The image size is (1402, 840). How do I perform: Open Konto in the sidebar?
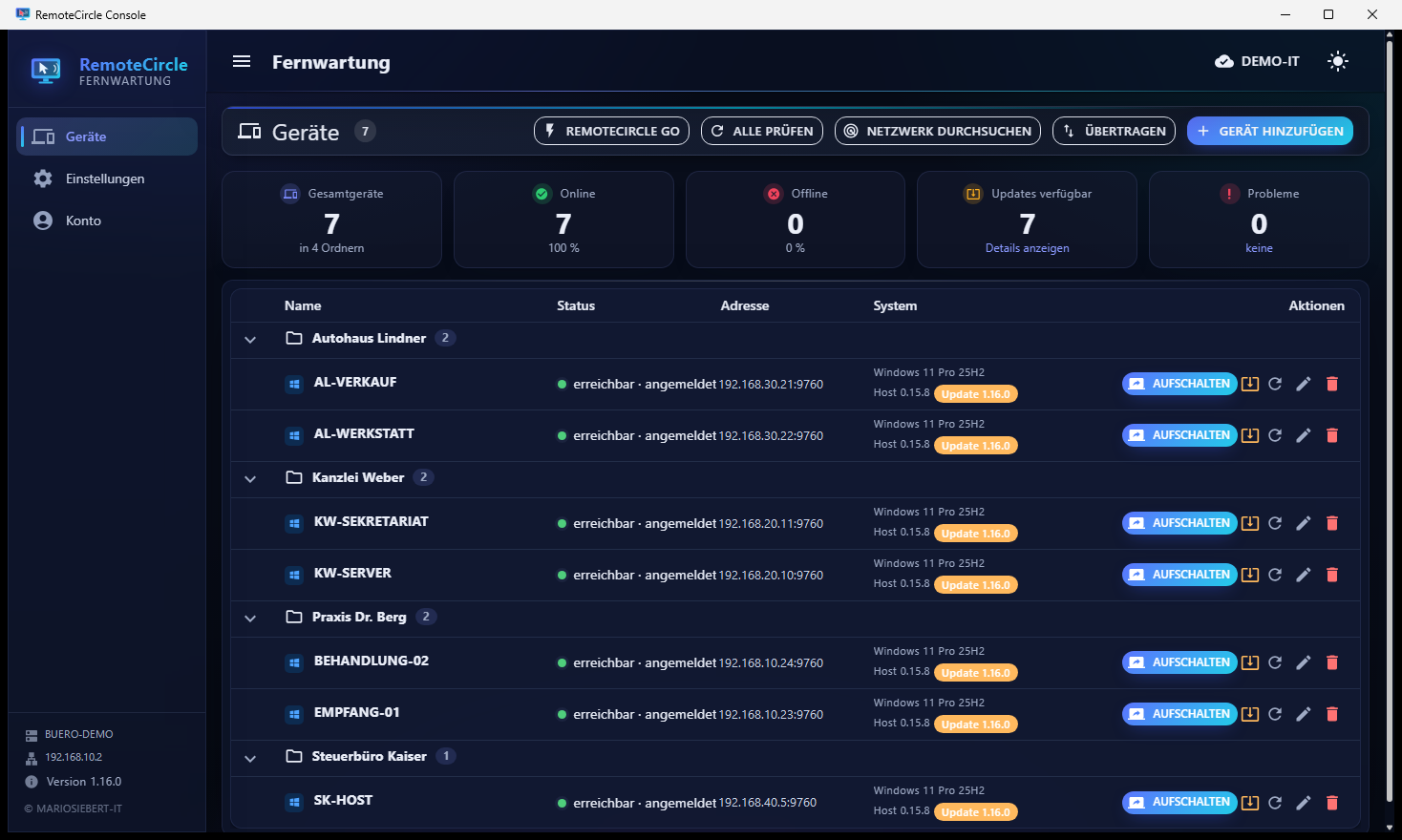coord(108,220)
